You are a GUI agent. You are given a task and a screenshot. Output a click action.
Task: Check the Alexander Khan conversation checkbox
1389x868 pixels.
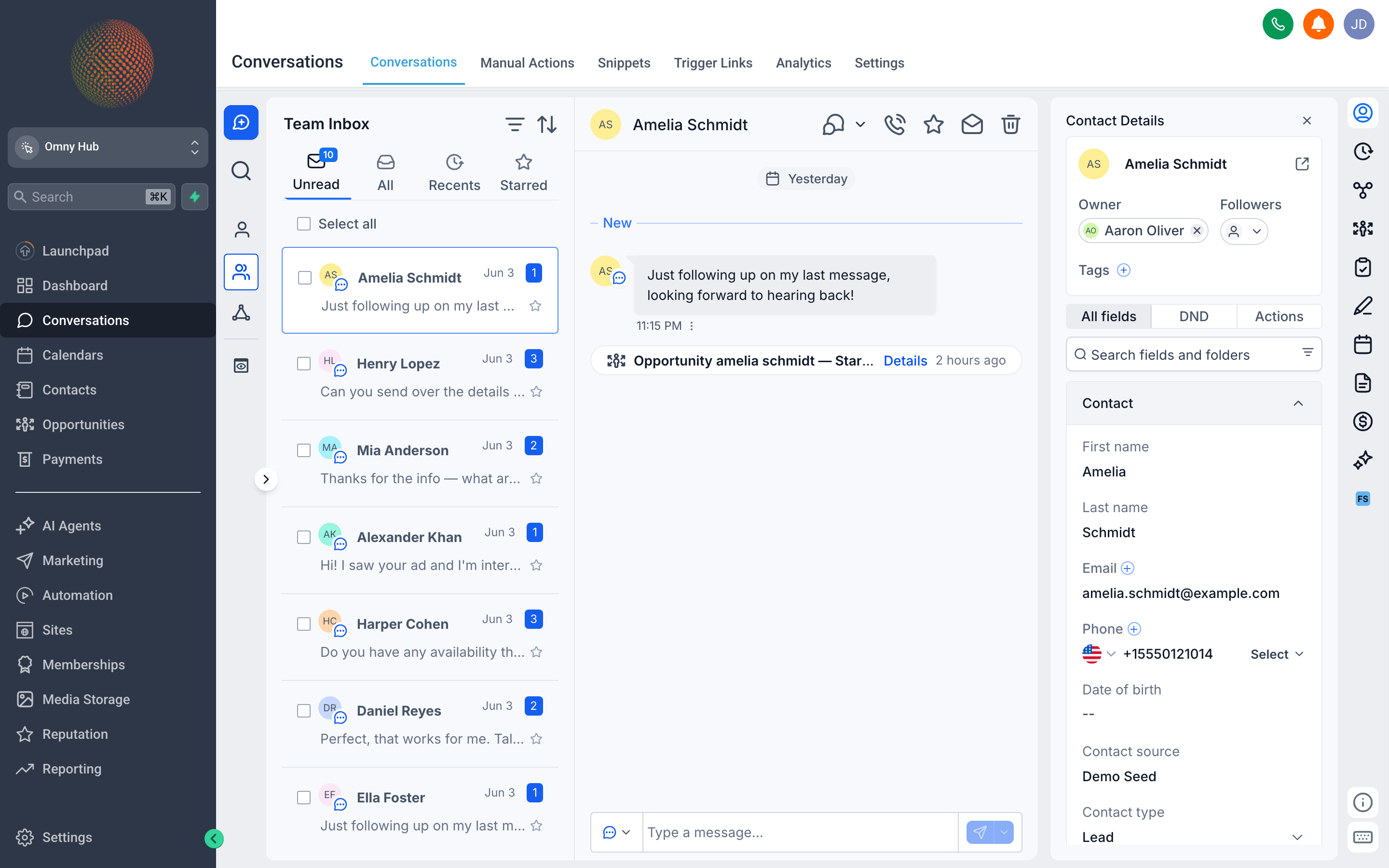304,537
